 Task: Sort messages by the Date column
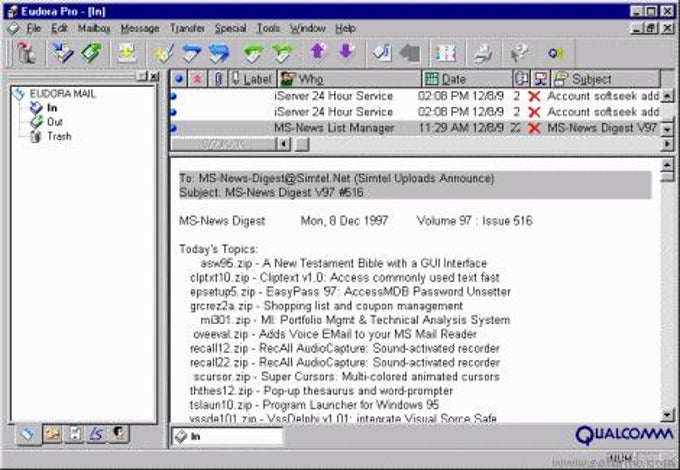pyautogui.click(x=467, y=79)
